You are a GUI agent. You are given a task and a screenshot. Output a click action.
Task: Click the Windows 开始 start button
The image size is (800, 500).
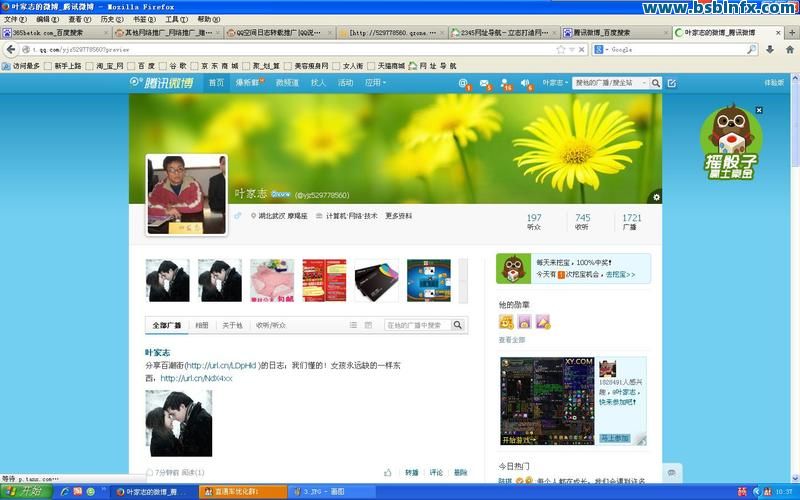[x=26, y=492]
